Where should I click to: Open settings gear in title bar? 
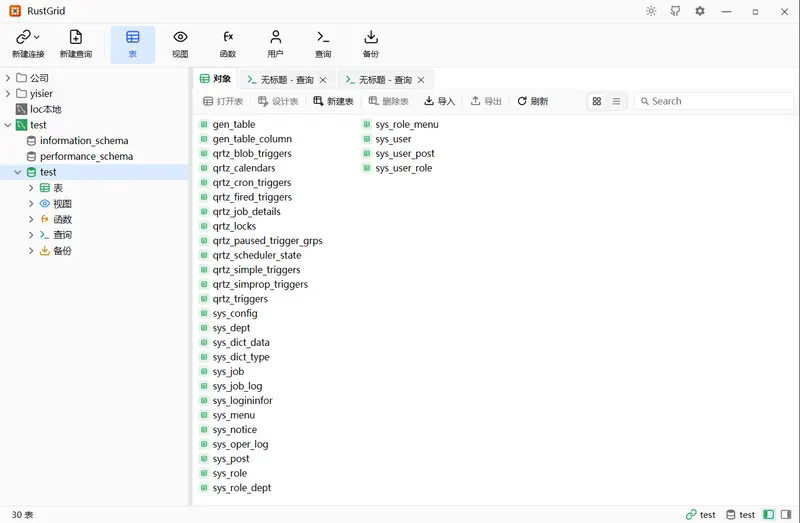pyautogui.click(x=700, y=11)
